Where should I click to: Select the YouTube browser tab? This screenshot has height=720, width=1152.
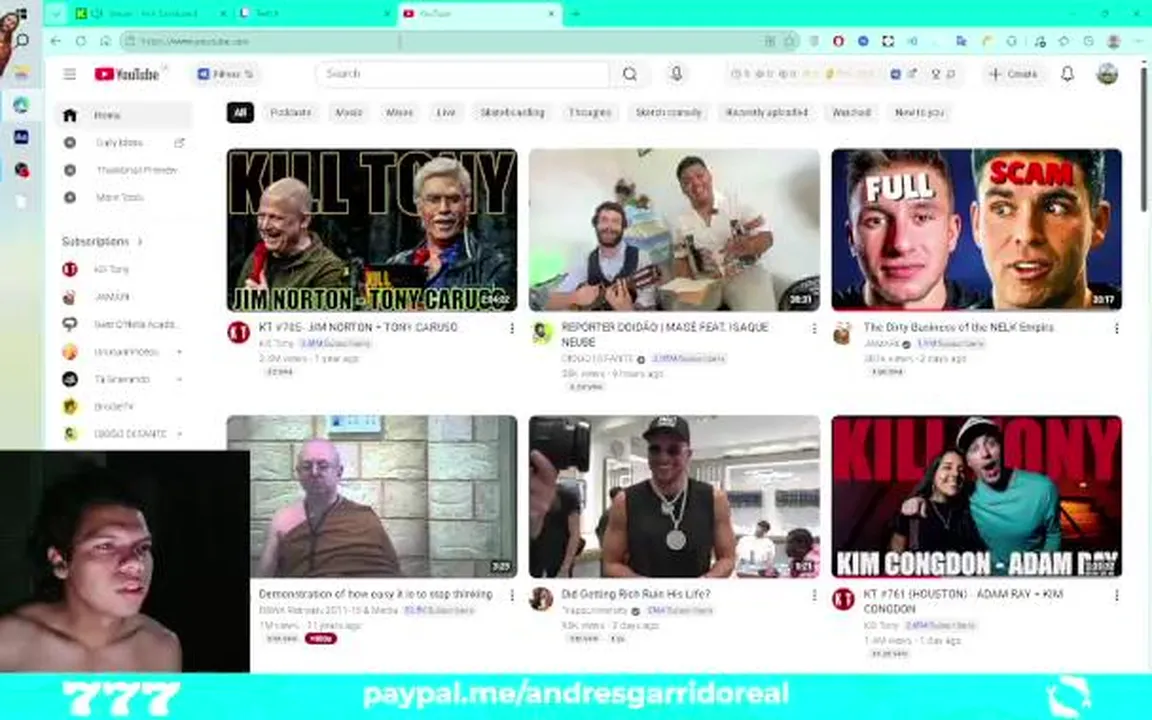(x=481, y=13)
